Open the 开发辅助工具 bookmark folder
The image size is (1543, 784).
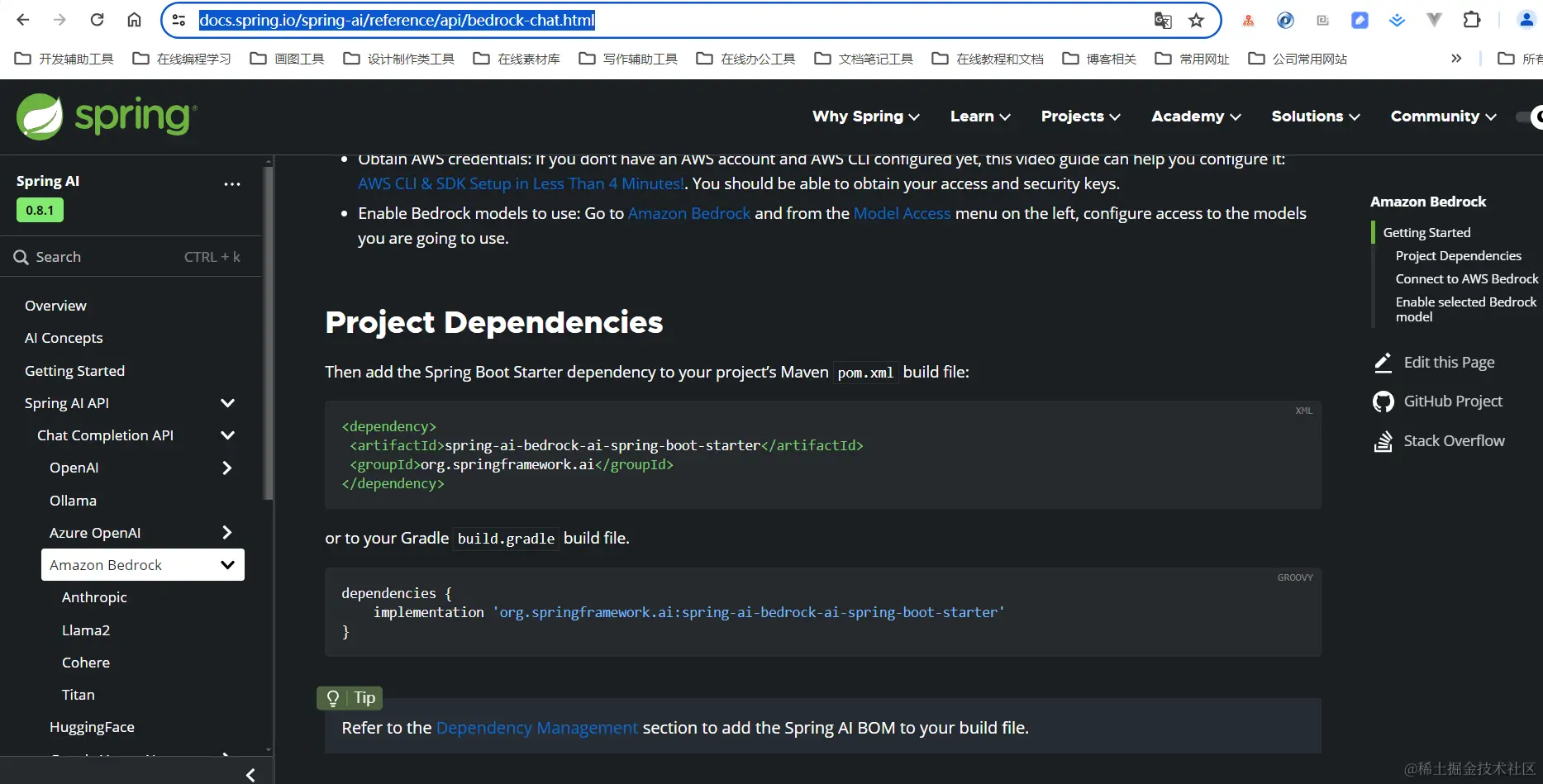click(x=64, y=59)
